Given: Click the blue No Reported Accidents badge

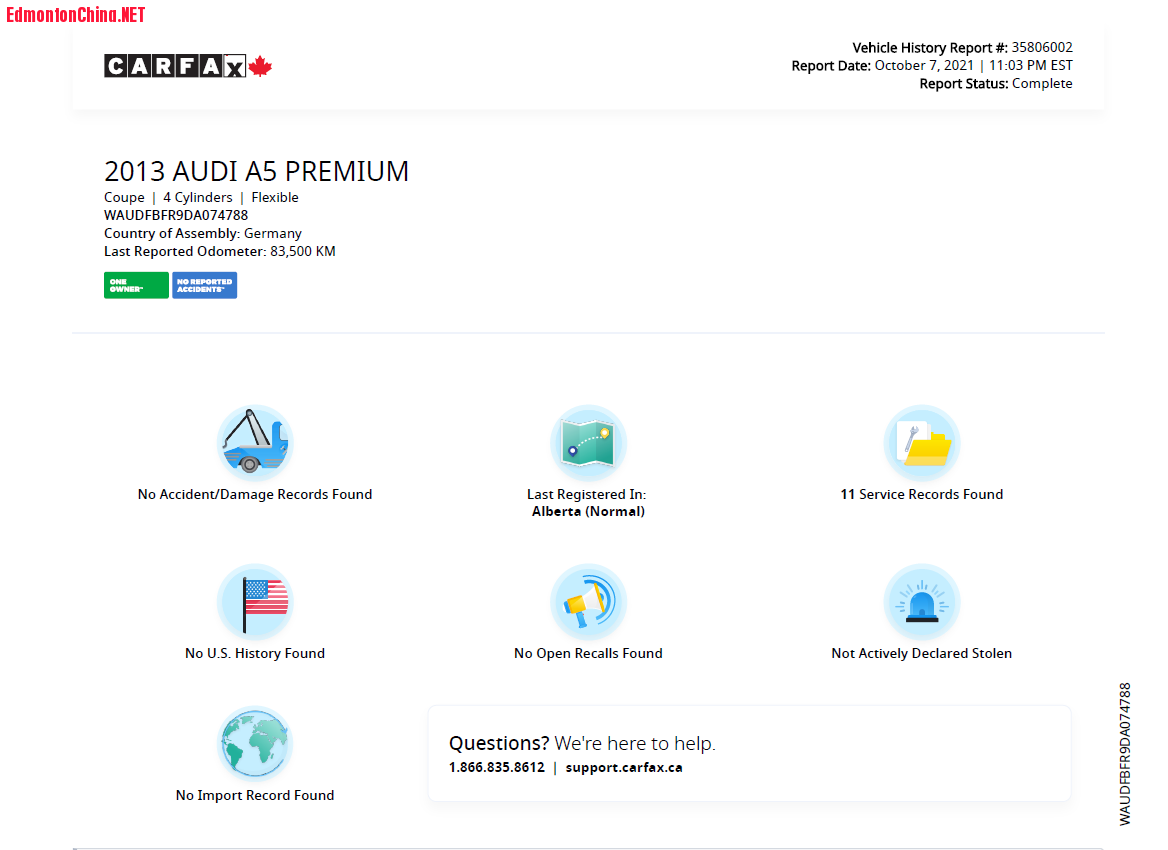Looking at the screenshot, I should coord(205,285).
